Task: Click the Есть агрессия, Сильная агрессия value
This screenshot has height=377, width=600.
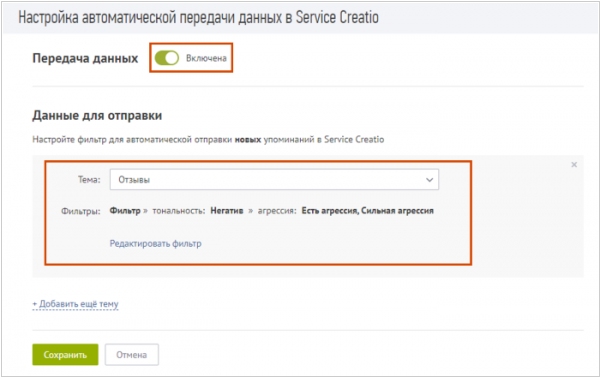Action: [x=367, y=211]
